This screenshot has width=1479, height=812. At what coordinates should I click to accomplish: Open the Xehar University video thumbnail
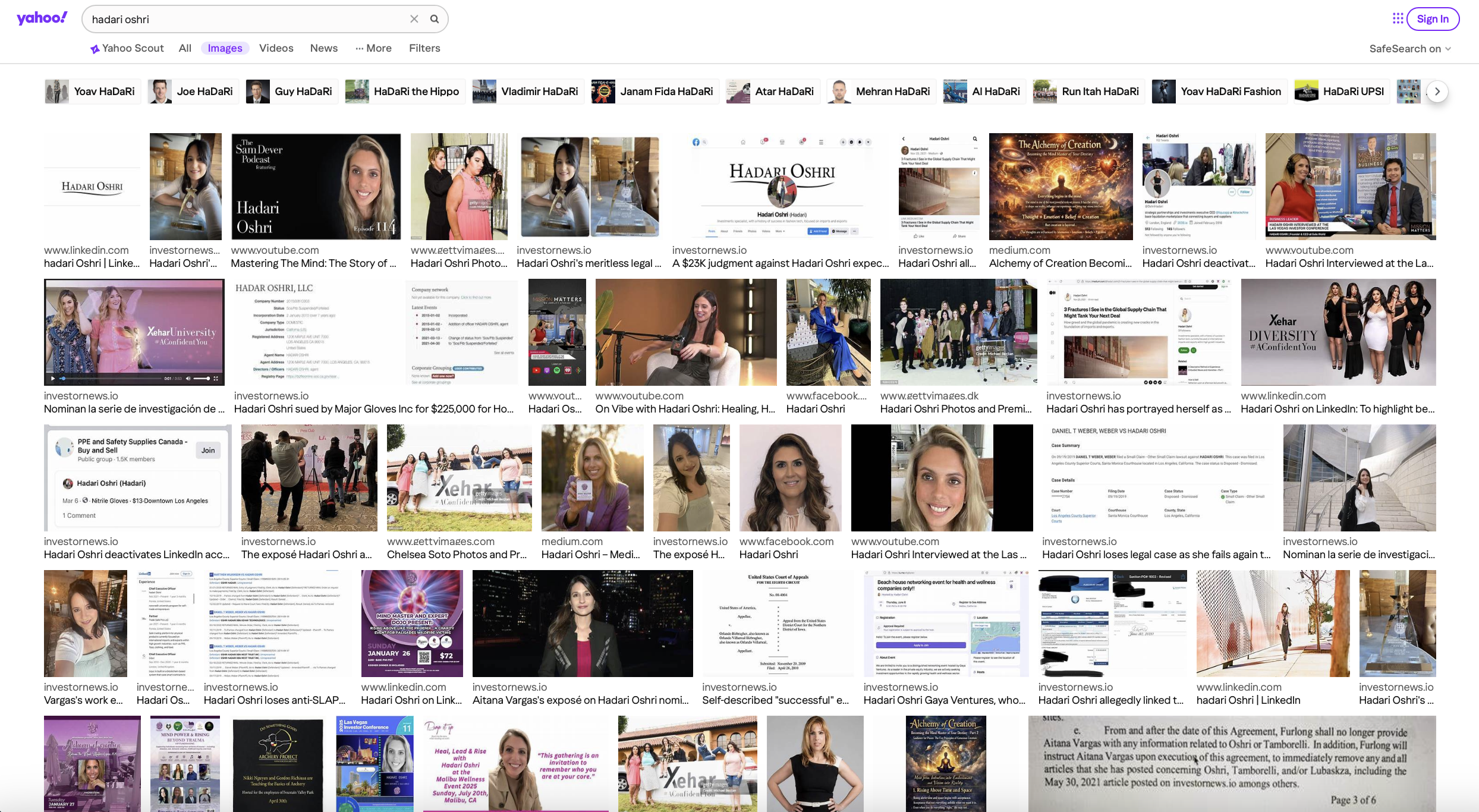(x=134, y=332)
